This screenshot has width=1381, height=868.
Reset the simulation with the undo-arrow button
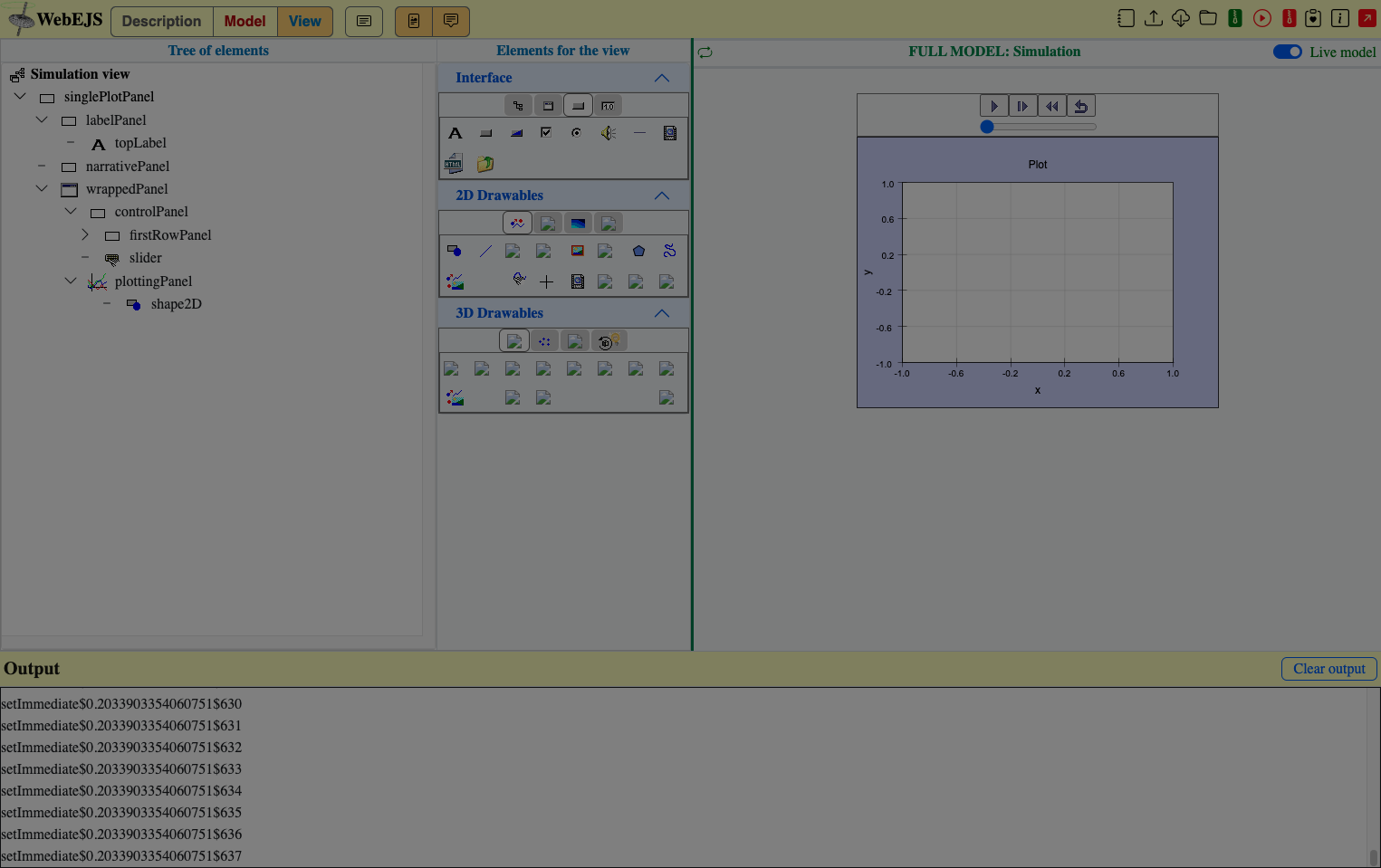click(1080, 106)
